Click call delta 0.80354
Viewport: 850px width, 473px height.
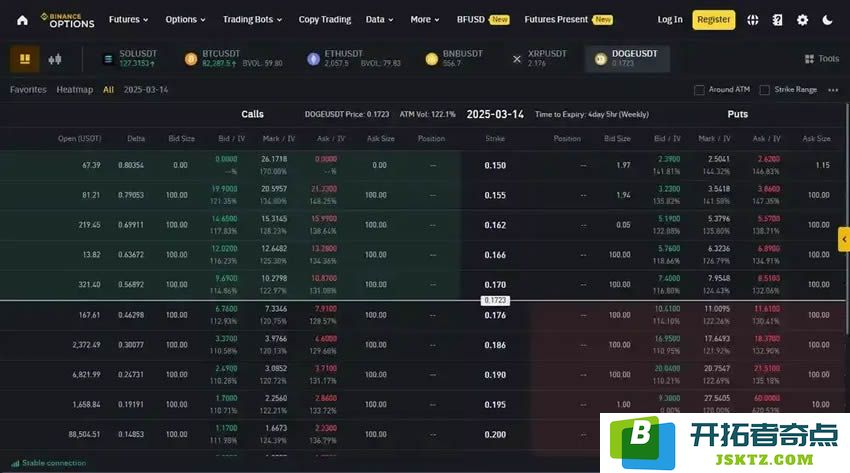[x=131, y=165]
